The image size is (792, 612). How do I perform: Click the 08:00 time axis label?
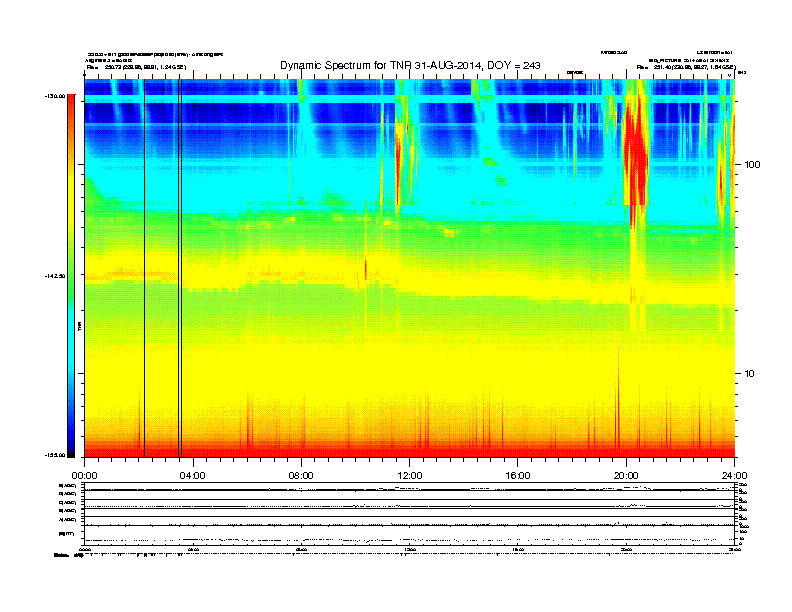pyautogui.click(x=301, y=476)
